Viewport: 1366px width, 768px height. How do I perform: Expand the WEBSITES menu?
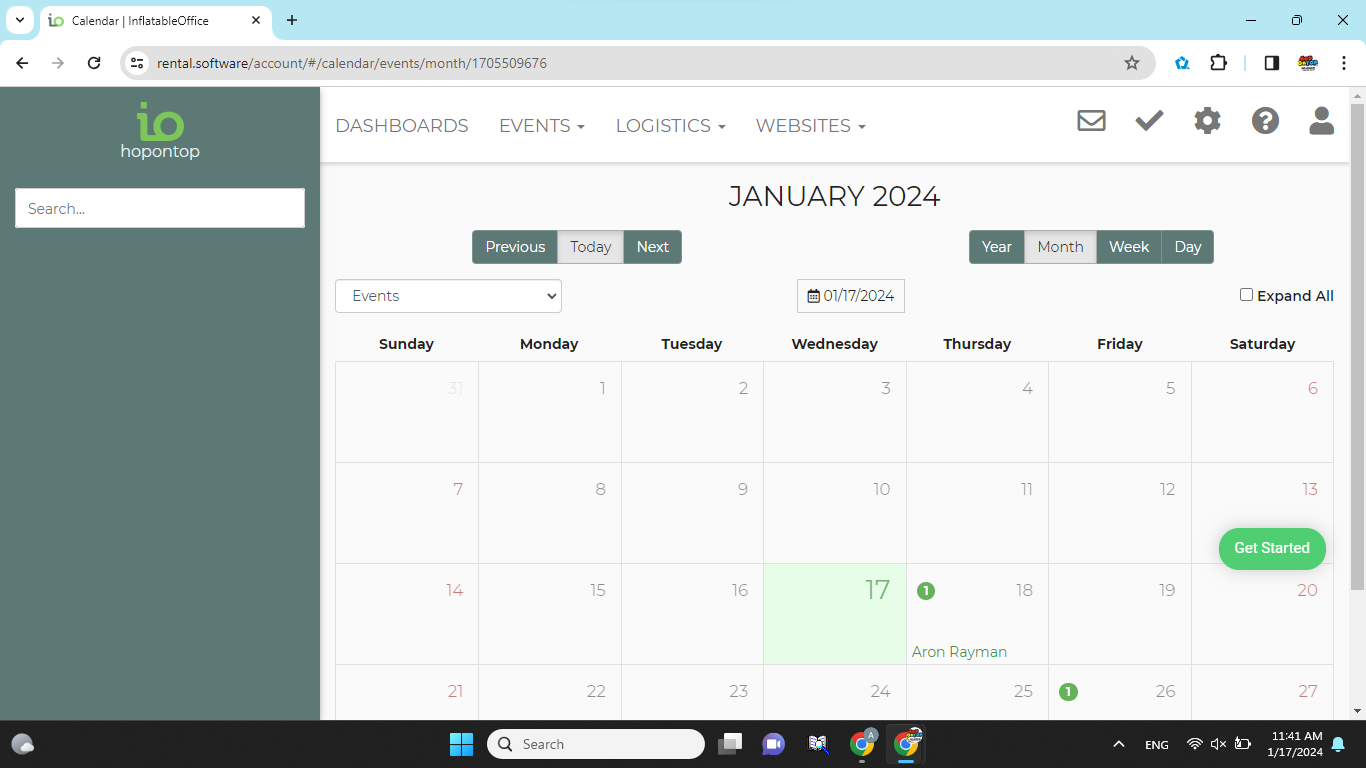click(x=810, y=126)
